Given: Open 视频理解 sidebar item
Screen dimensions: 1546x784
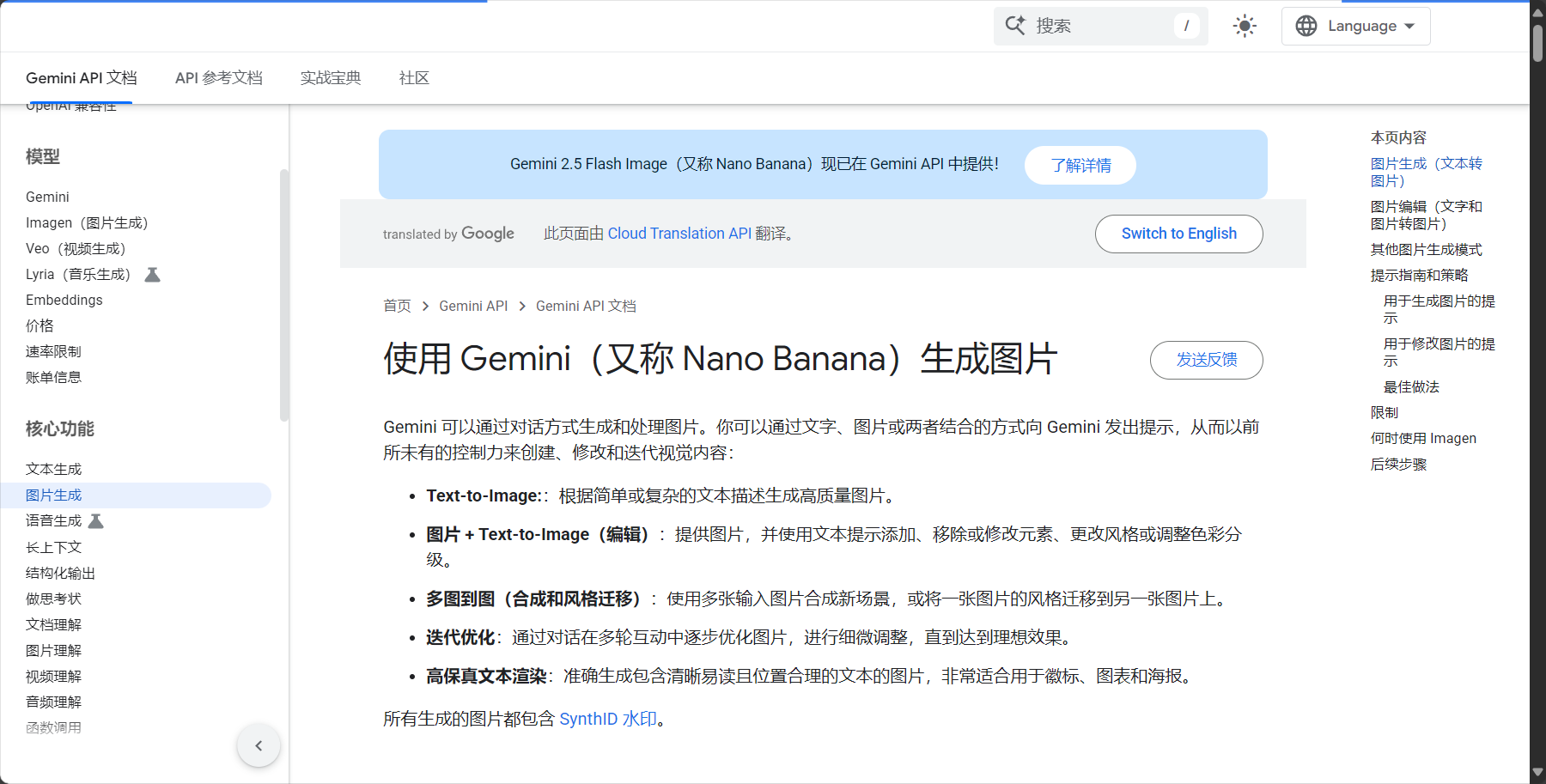Looking at the screenshot, I should (53, 676).
